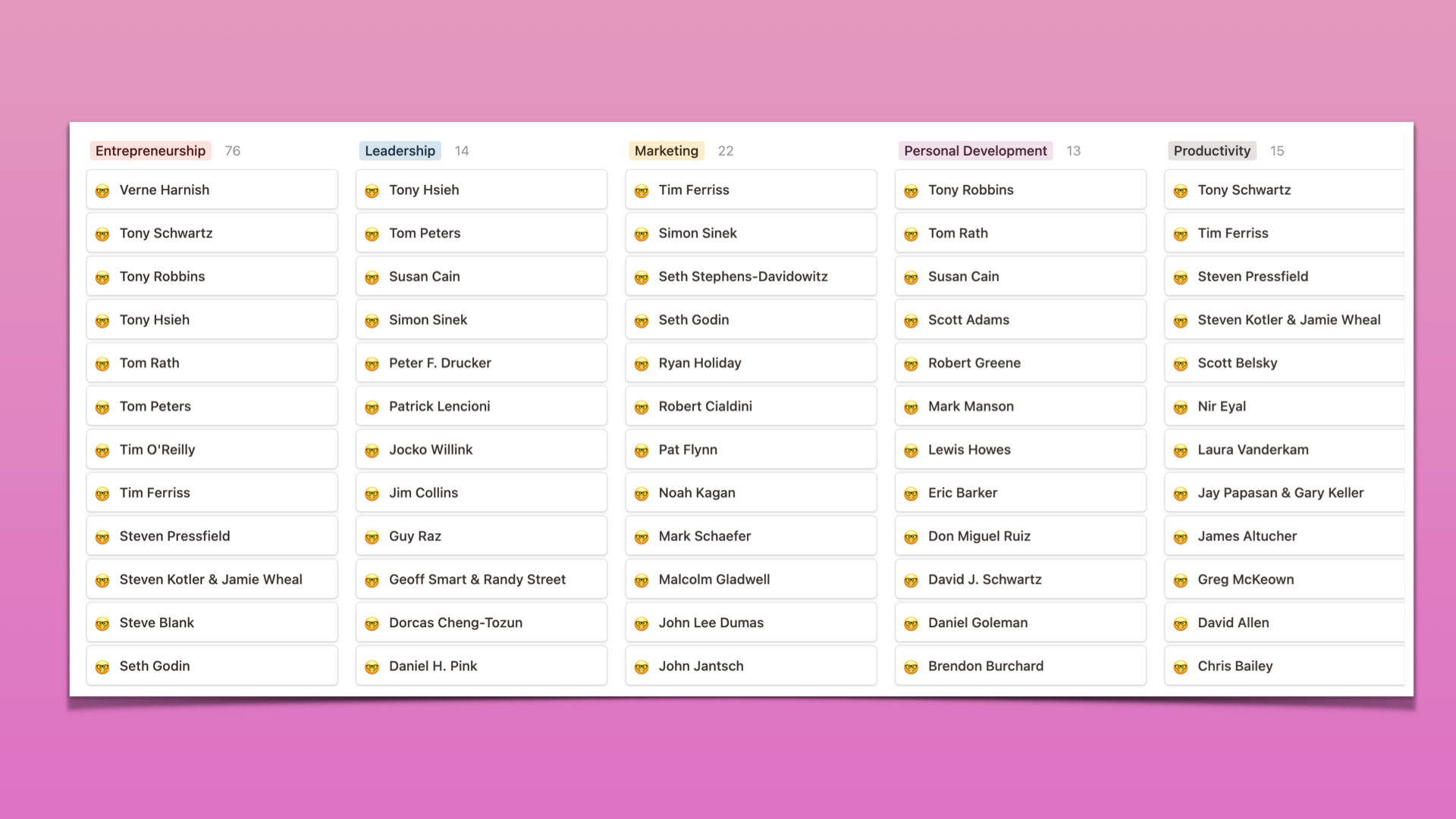Click the emoji icon beside Jocko Willink

372,450
